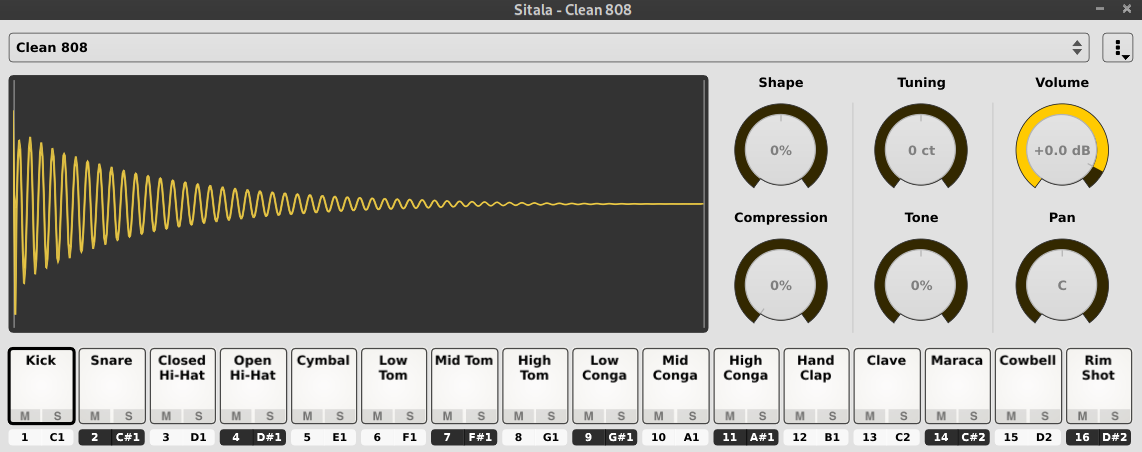
Task: Mute the Cymbal pad
Action: 306,416
